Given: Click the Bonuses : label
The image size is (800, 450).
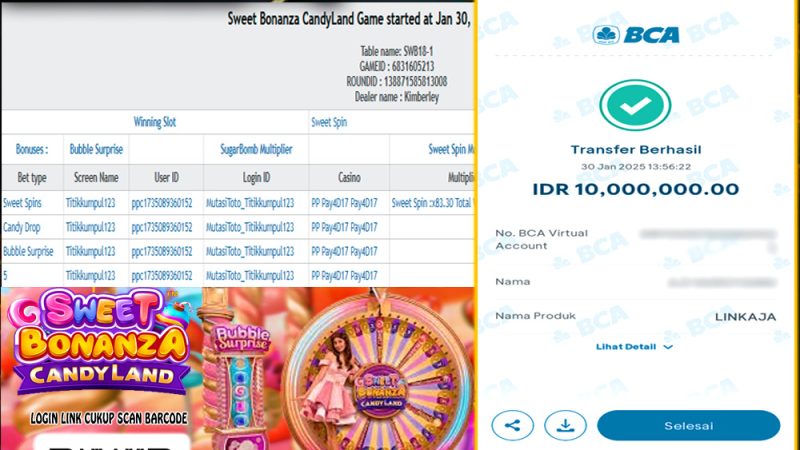Looking at the screenshot, I should tap(32, 149).
